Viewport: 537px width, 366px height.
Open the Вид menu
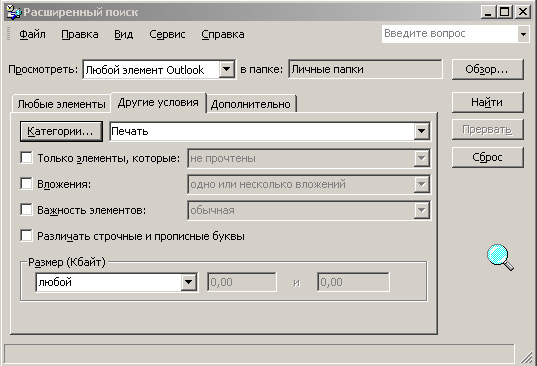click(x=124, y=34)
